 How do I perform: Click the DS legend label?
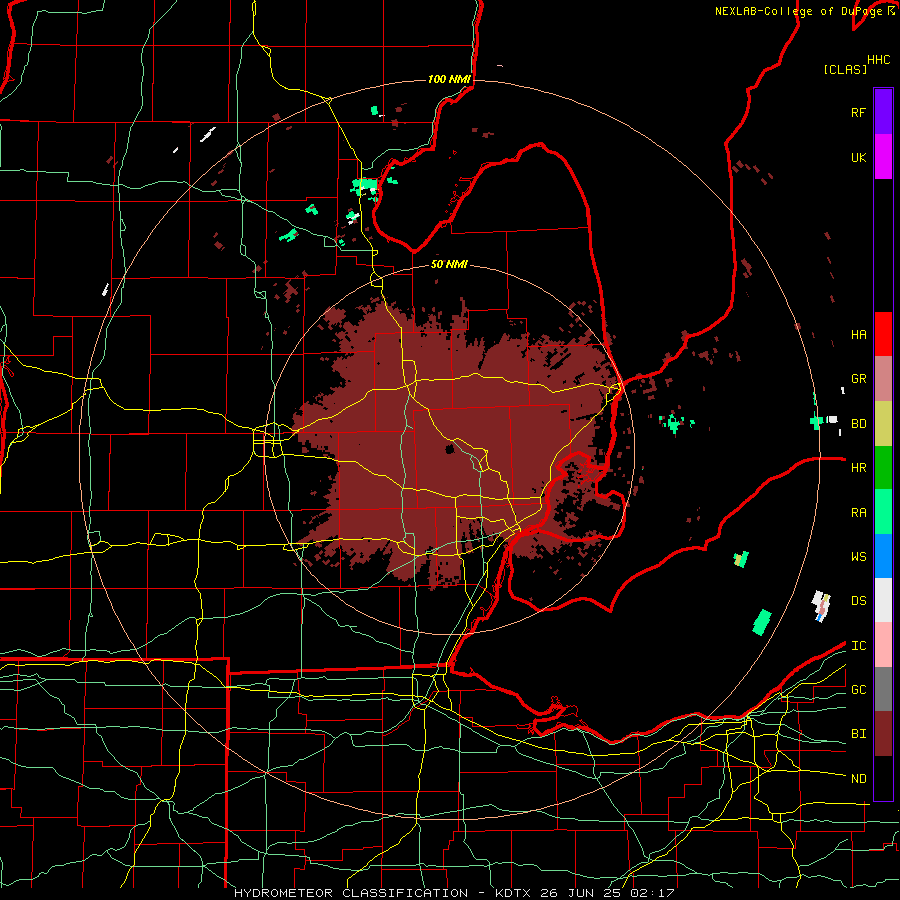[859, 601]
